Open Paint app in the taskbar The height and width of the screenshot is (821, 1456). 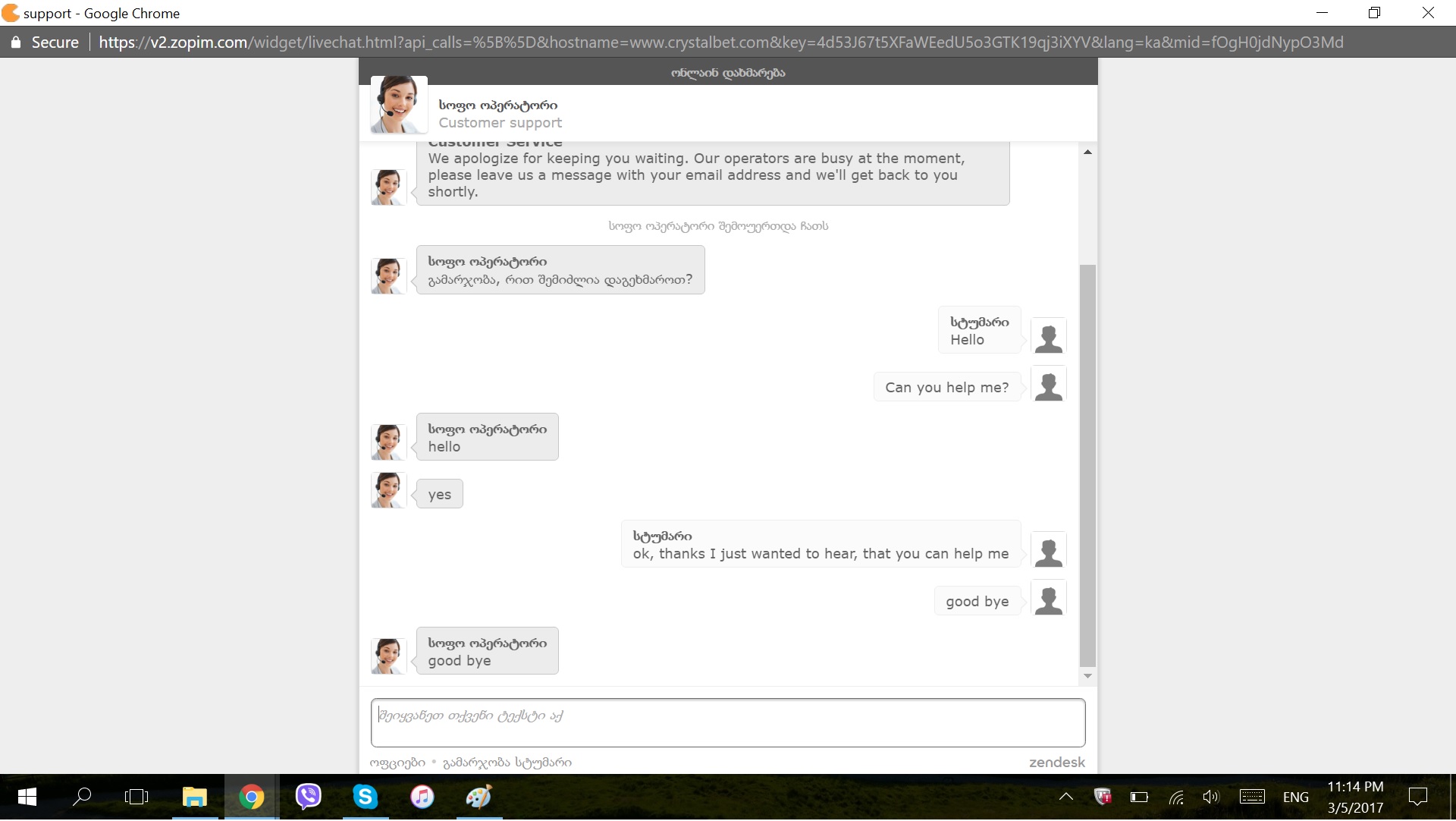point(479,797)
